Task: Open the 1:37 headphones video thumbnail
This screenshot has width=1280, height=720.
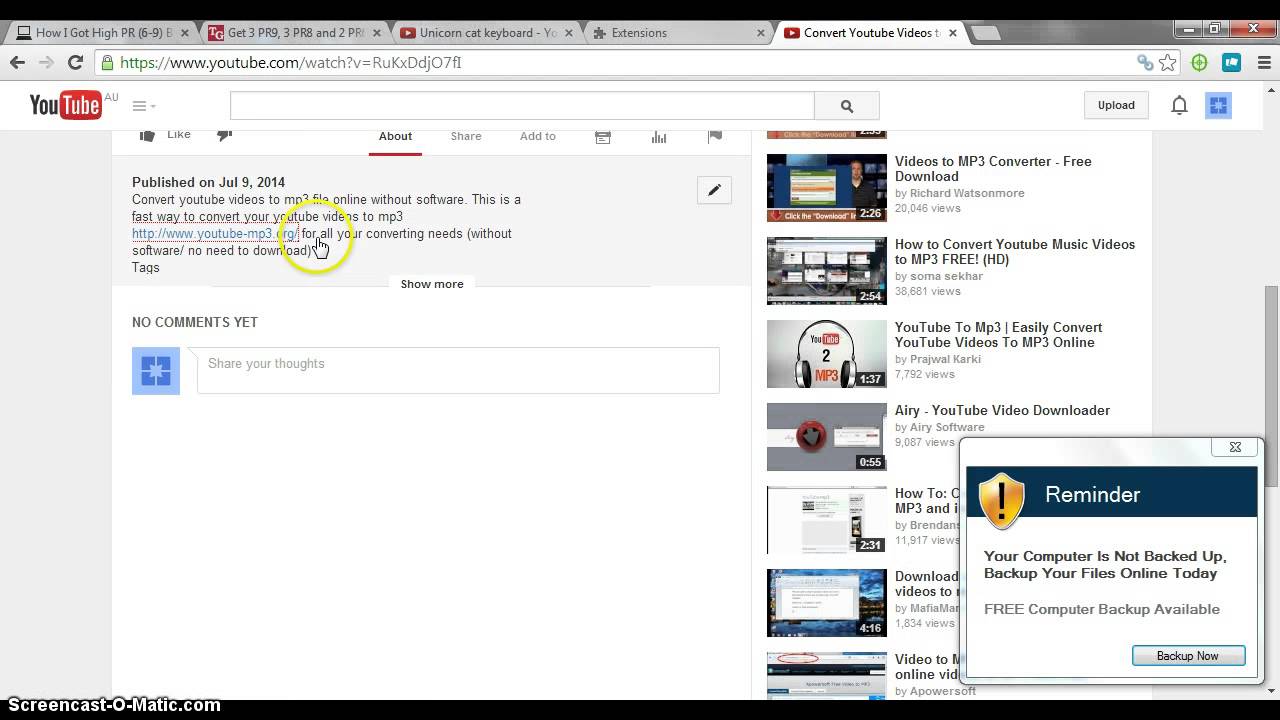Action: point(826,354)
